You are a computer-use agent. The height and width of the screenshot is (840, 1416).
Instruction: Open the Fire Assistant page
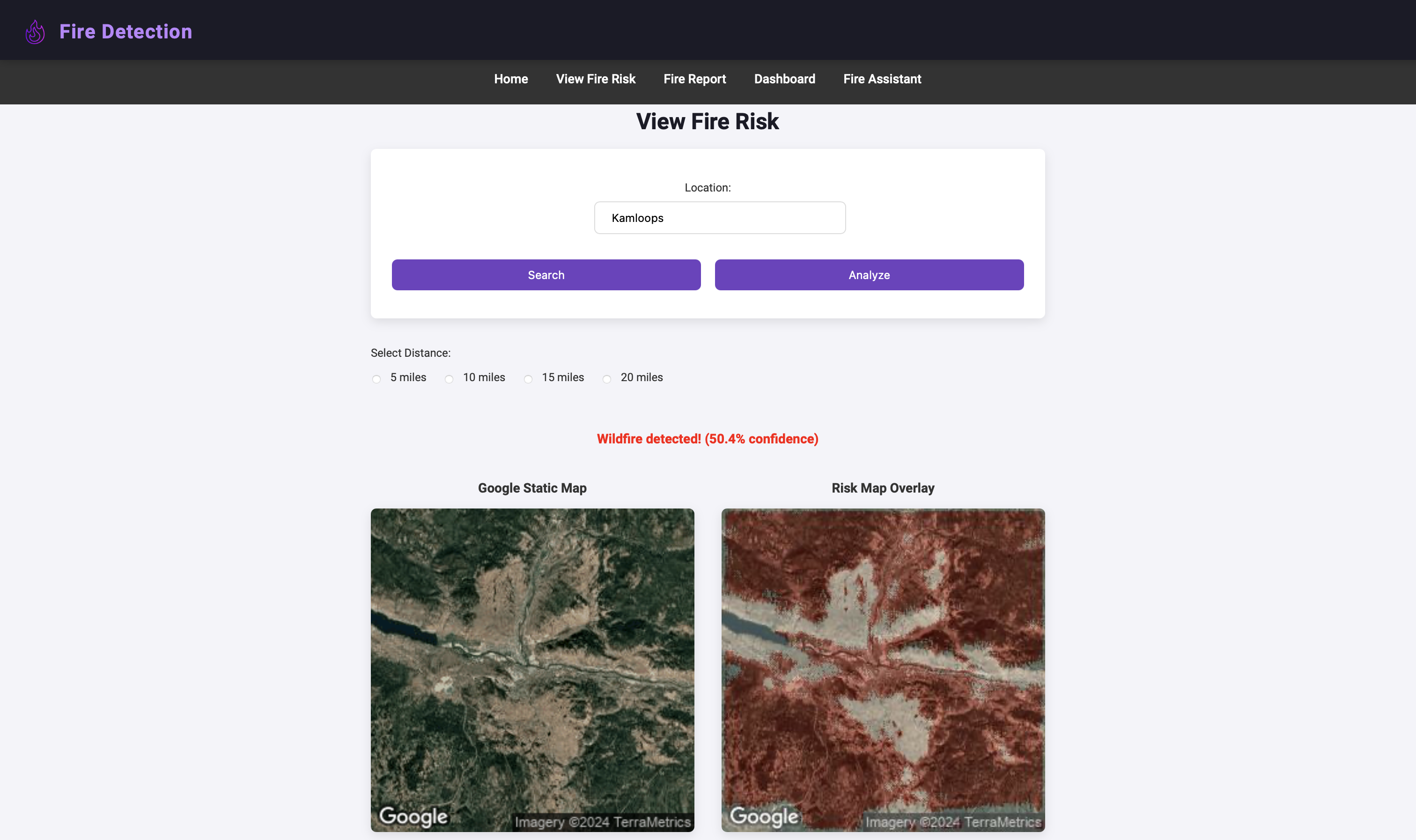882,79
